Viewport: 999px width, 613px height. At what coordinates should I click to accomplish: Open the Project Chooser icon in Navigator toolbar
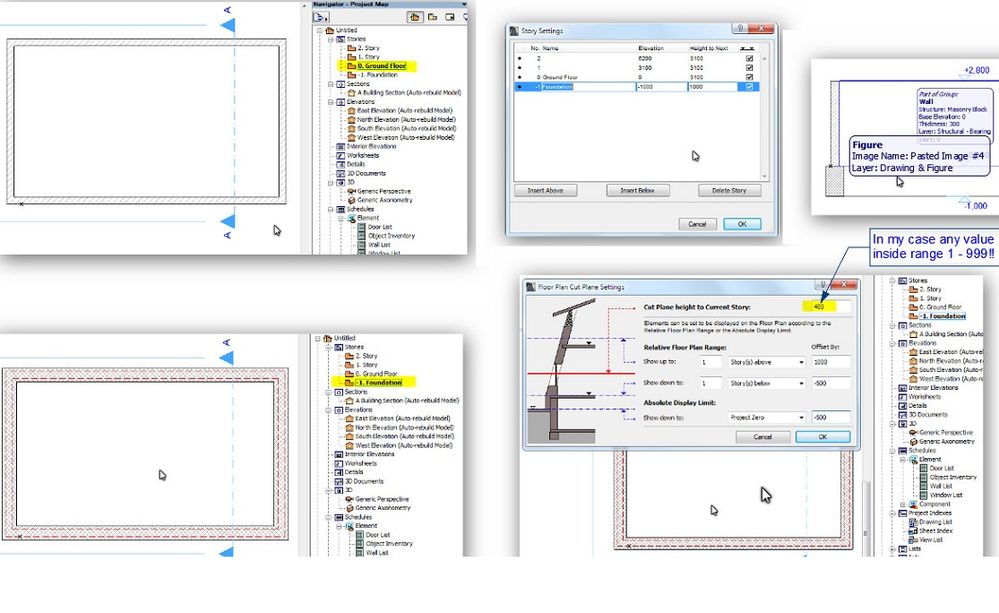[x=321, y=17]
